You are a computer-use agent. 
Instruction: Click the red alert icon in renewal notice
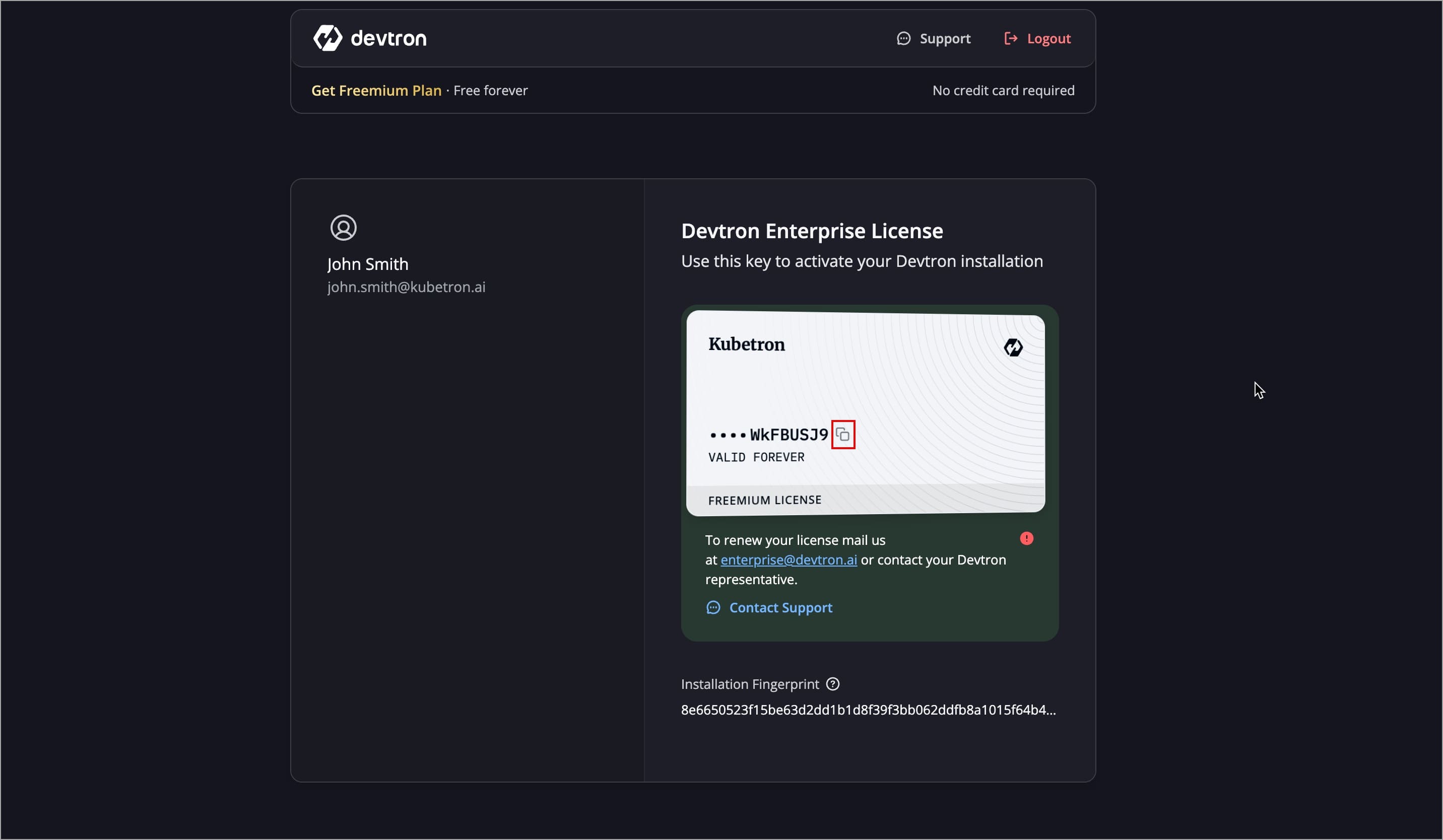pos(1026,537)
